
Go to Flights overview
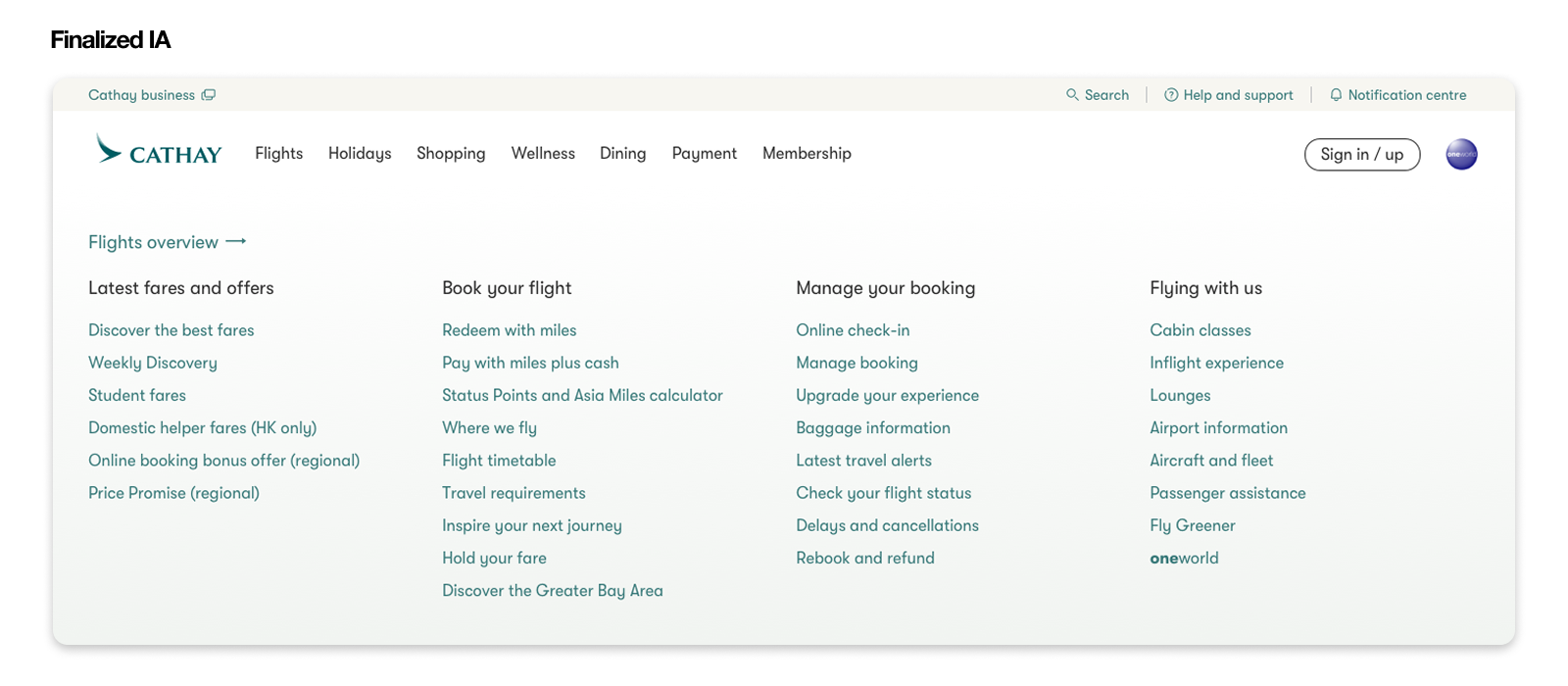pyautogui.click(x=154, y=242)
